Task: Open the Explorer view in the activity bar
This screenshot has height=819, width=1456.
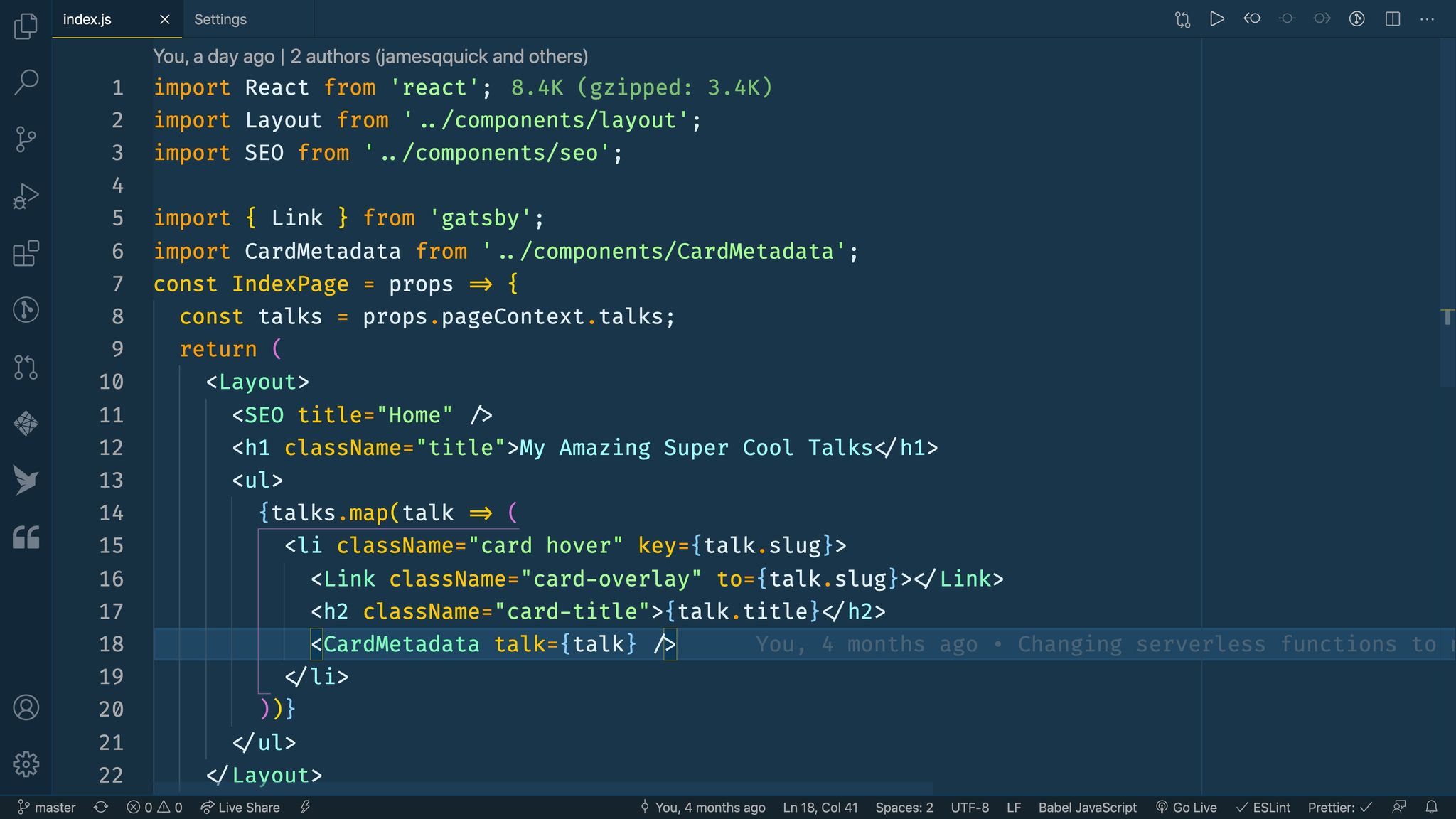Action: coord(26,26)
